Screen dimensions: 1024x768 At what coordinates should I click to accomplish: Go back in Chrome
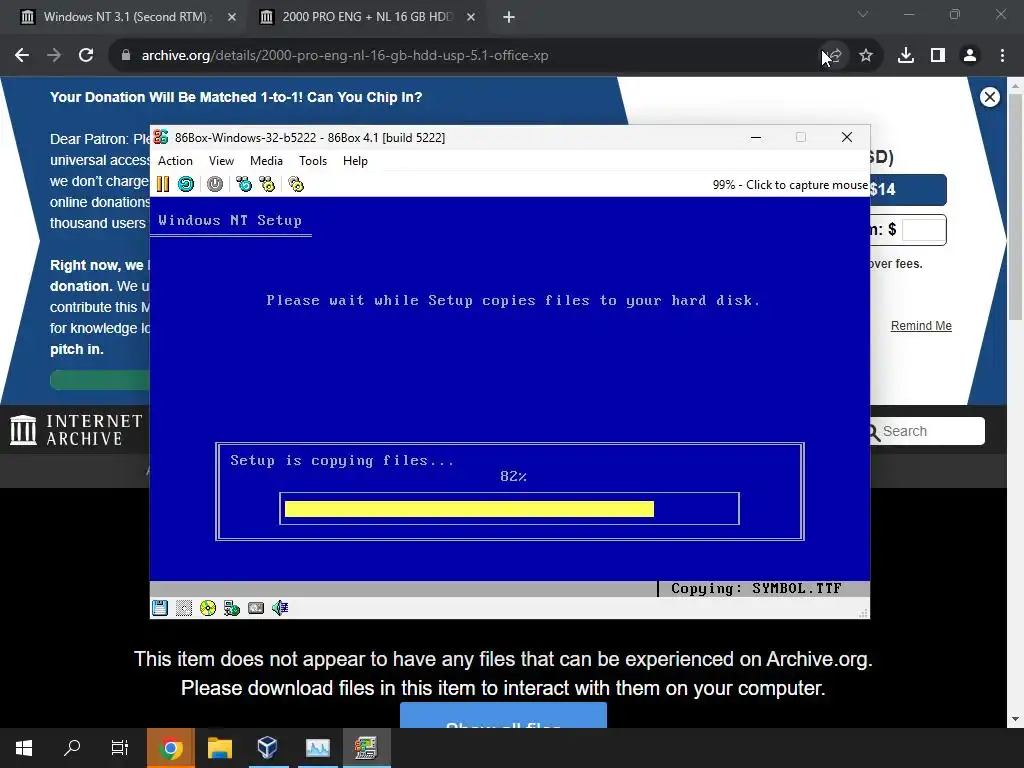tap(22, 56)
